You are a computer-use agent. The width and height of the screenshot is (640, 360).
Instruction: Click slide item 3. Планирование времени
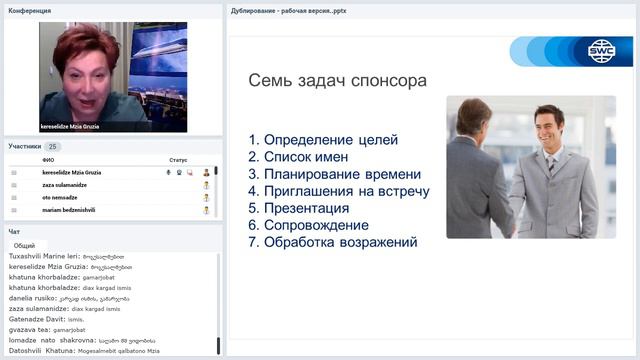(335, 174)
